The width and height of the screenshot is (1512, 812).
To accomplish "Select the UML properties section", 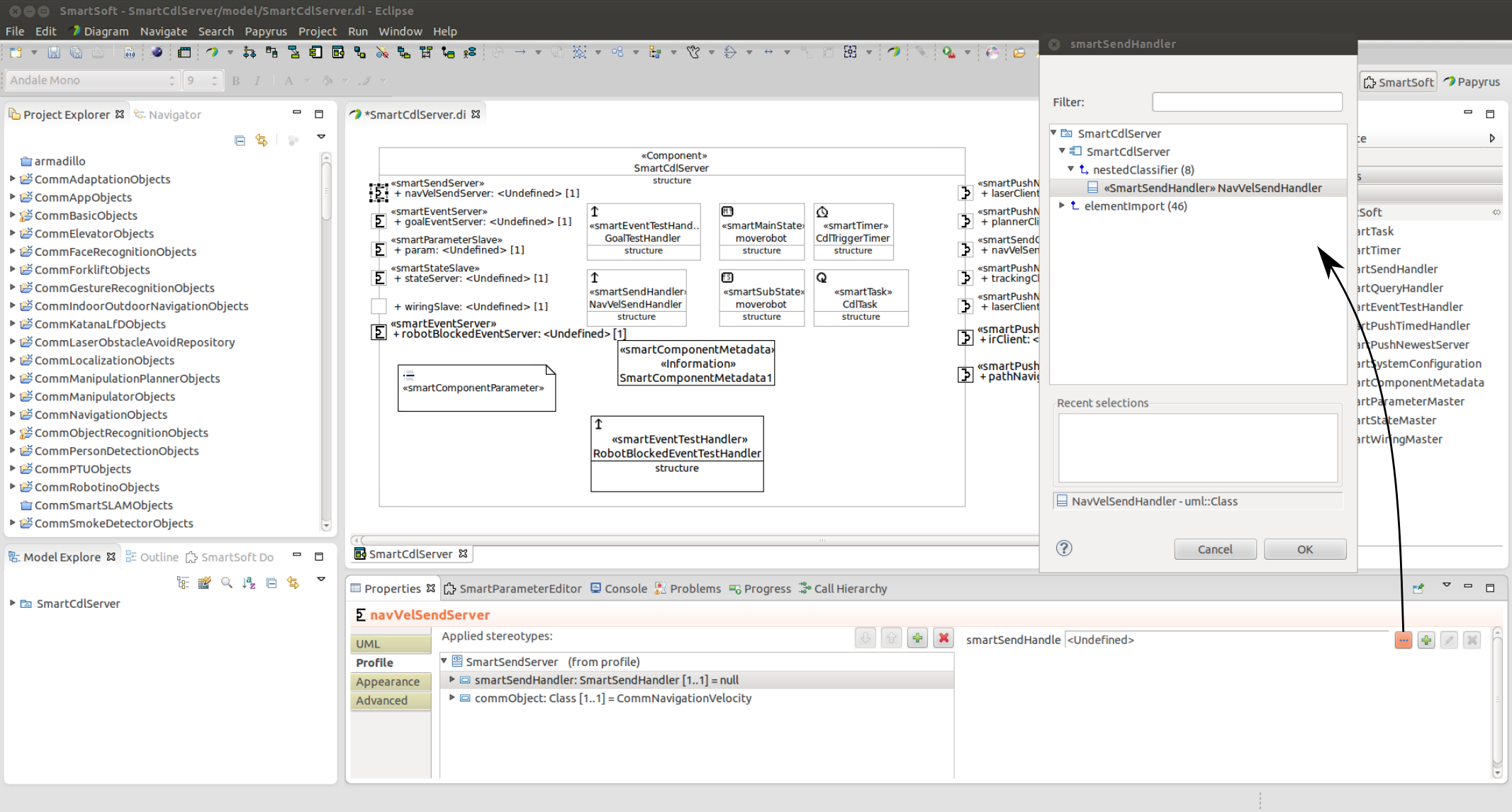I will click(x=391, y=643).
